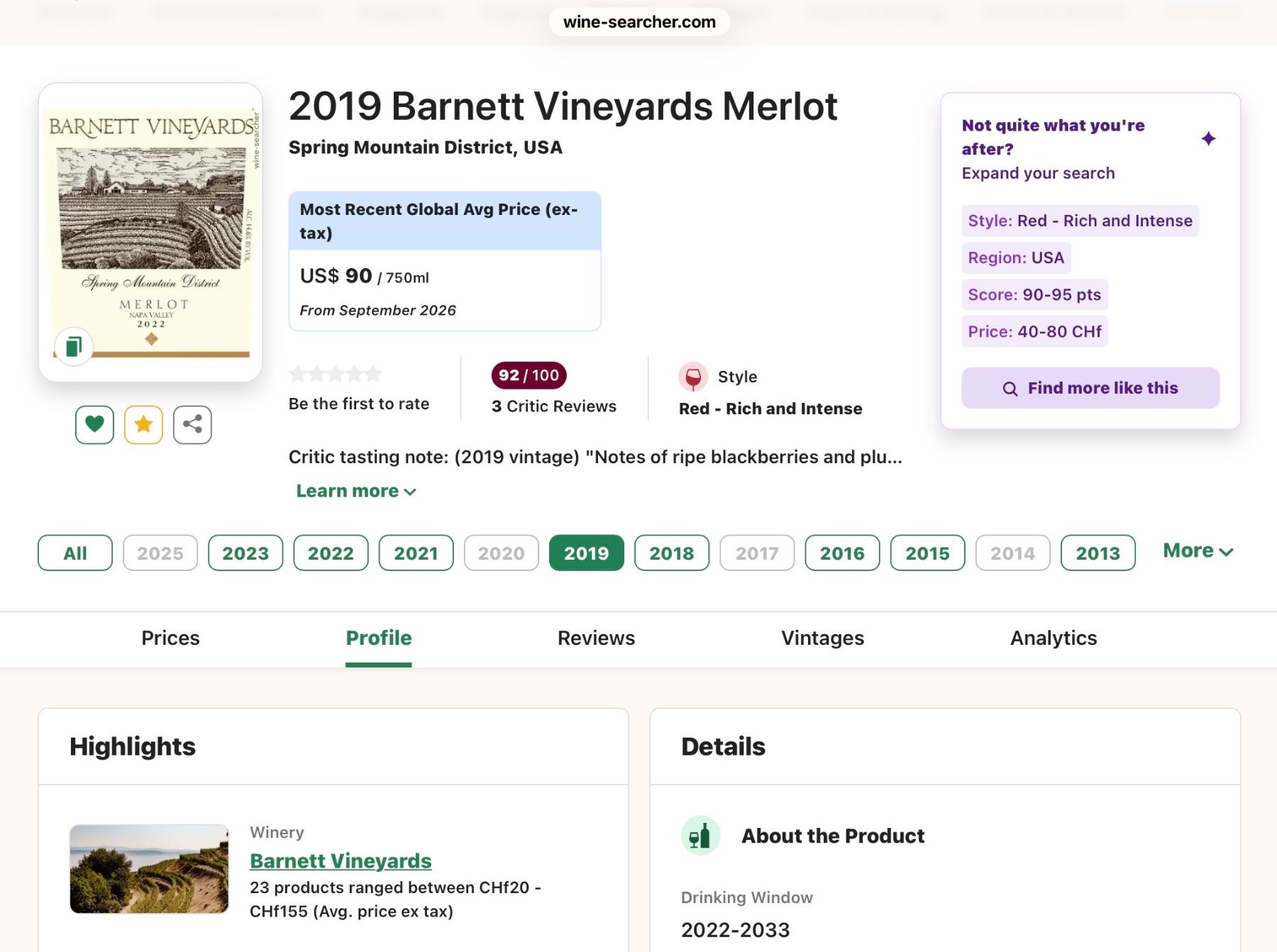Image resolution: width=1277 pixels, height=952 pixels.
Task: Click the wine glass Style icon
Action: 693,377
